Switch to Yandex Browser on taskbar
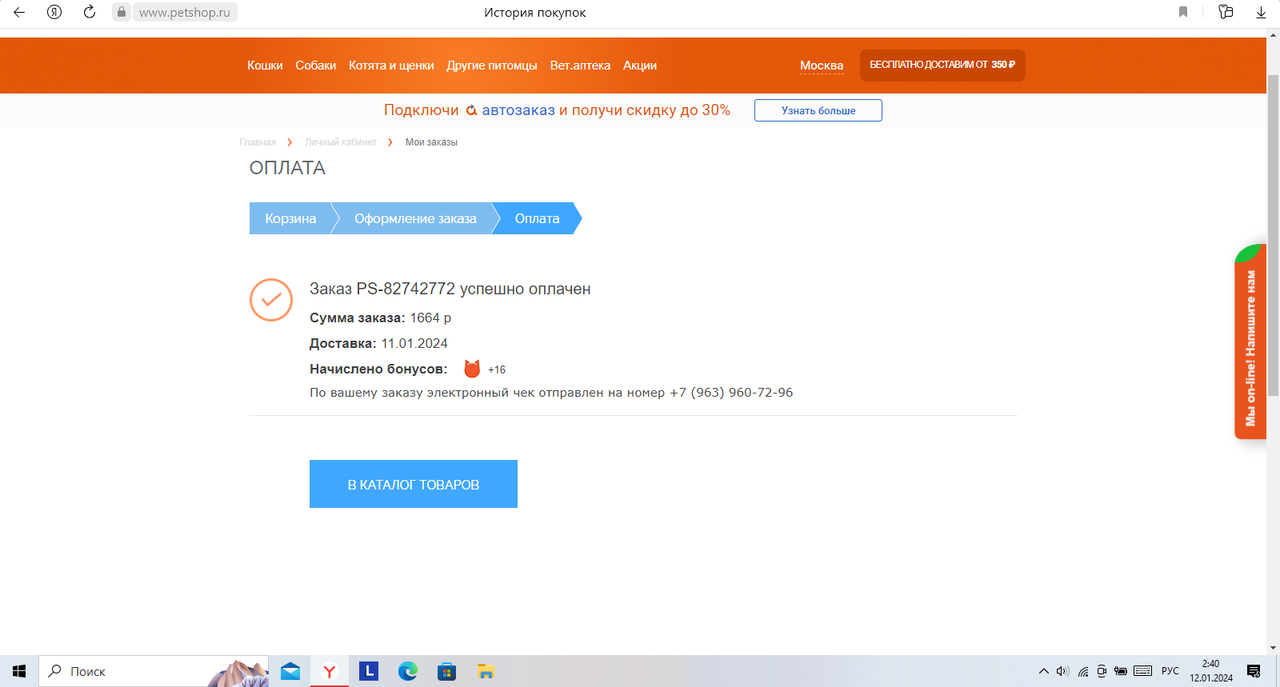 (328, 671)
